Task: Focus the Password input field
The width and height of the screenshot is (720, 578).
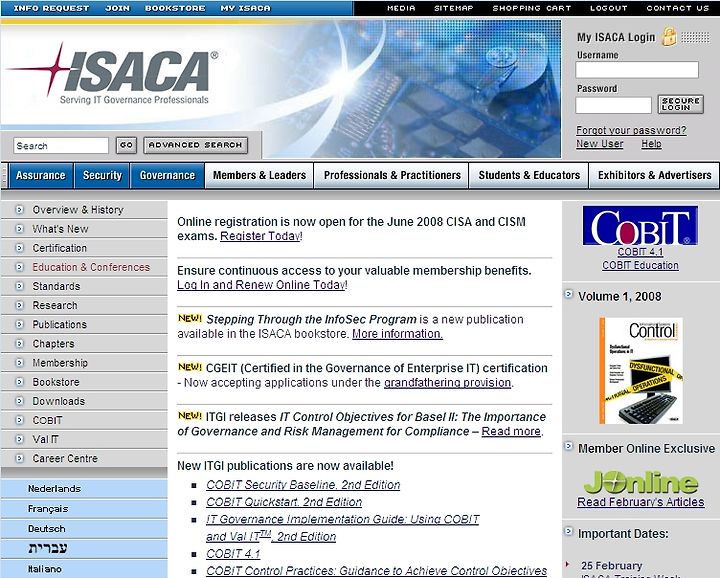Action: pos(613,105)
